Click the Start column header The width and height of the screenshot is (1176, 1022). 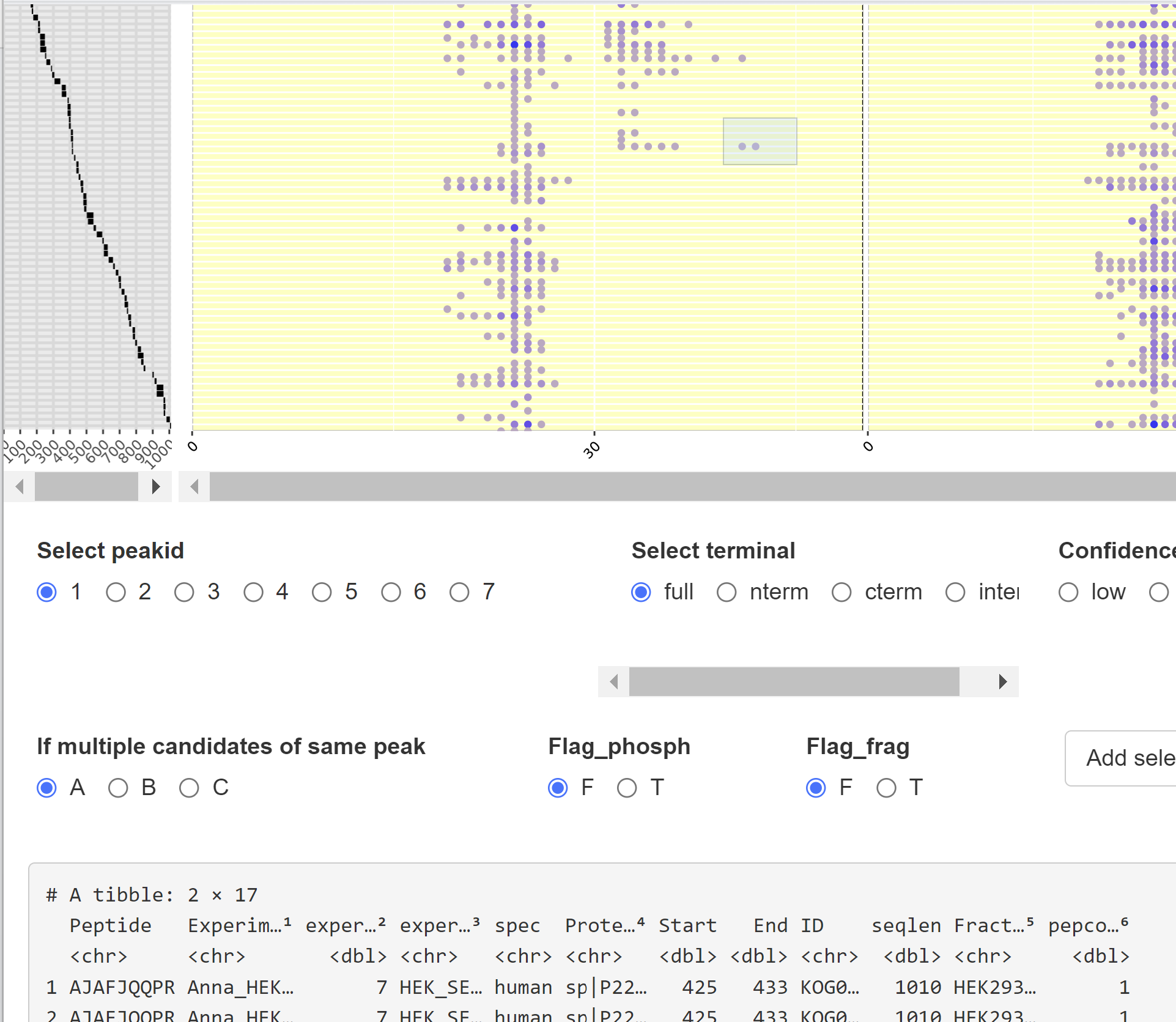pyautogui.click(x=687, y=925)
